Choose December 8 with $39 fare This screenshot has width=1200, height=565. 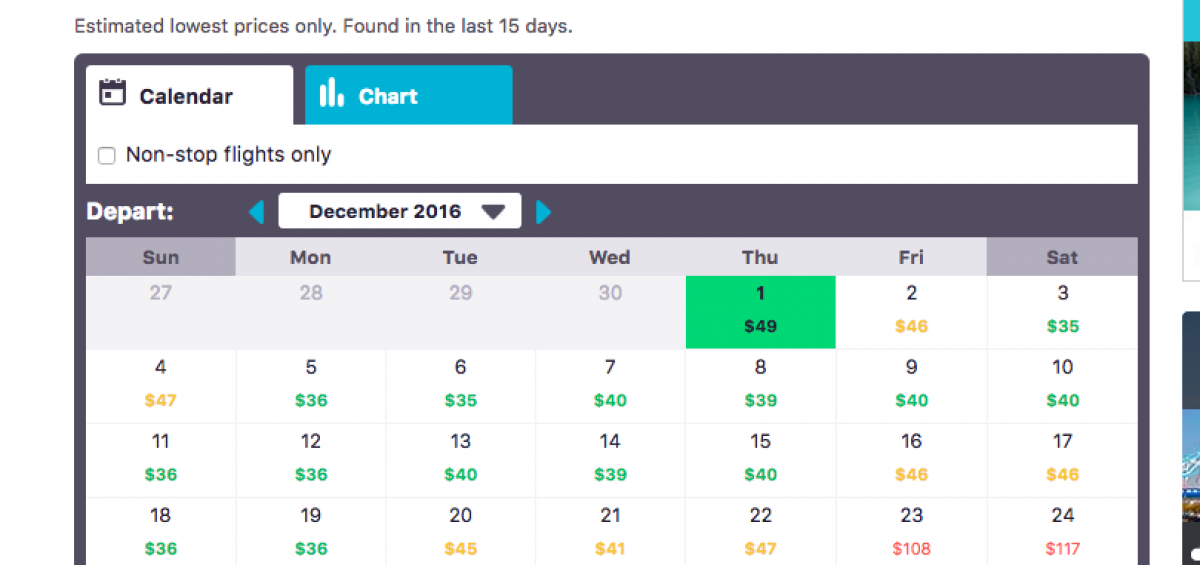click(760, 385)
